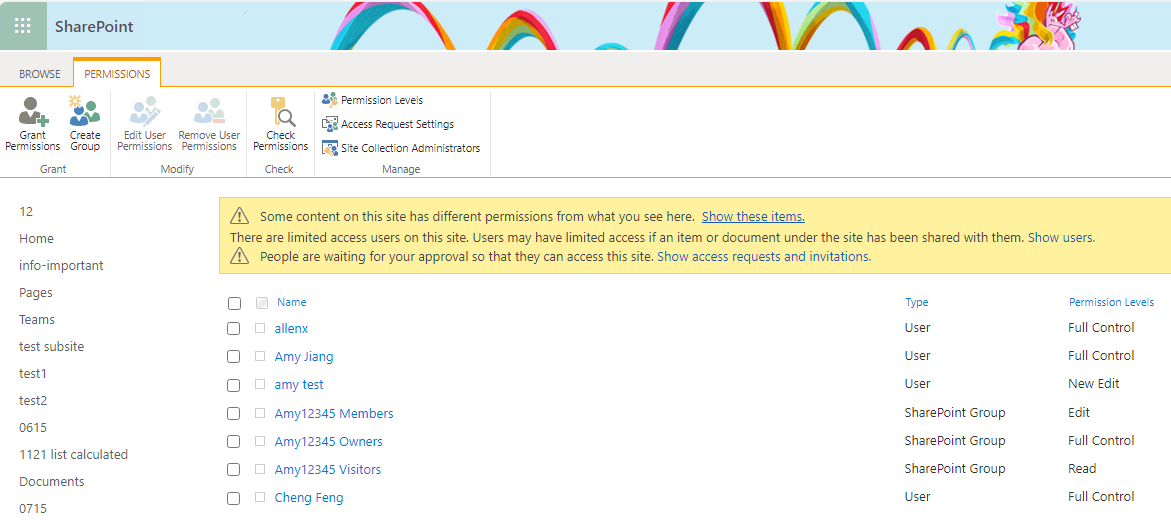Image resolution: width=1171 pixels, height=522 pixels.
Task: Click the Create Group icon
Action: (84, 111)
